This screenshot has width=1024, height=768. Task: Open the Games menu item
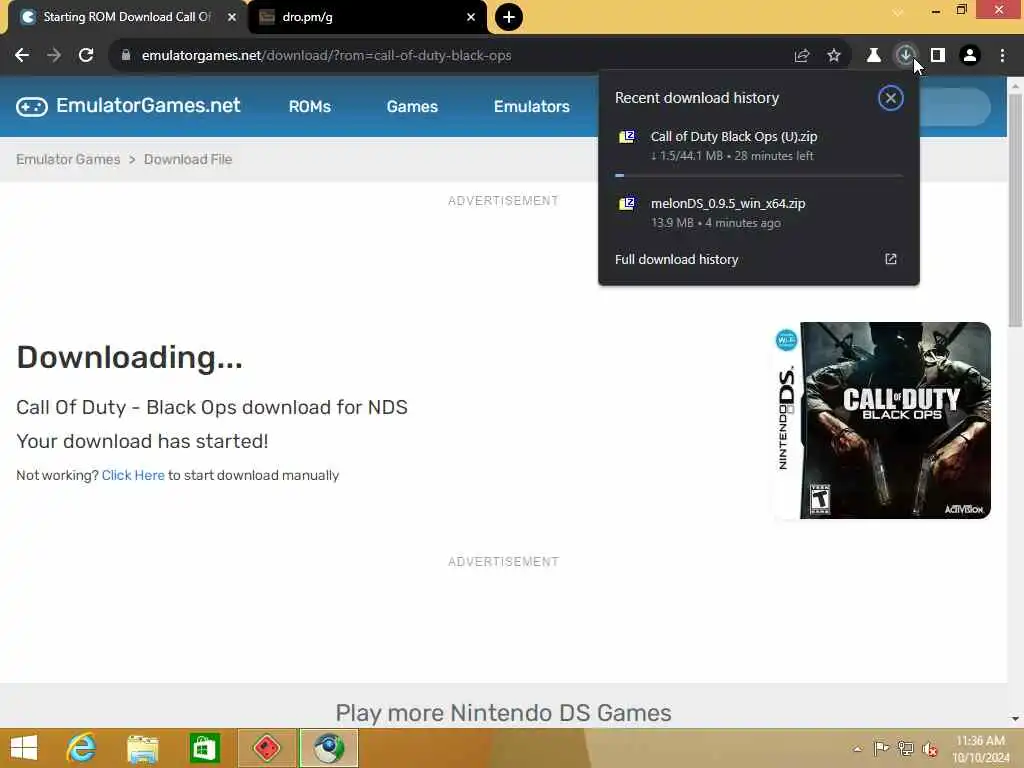coord(412,106)
